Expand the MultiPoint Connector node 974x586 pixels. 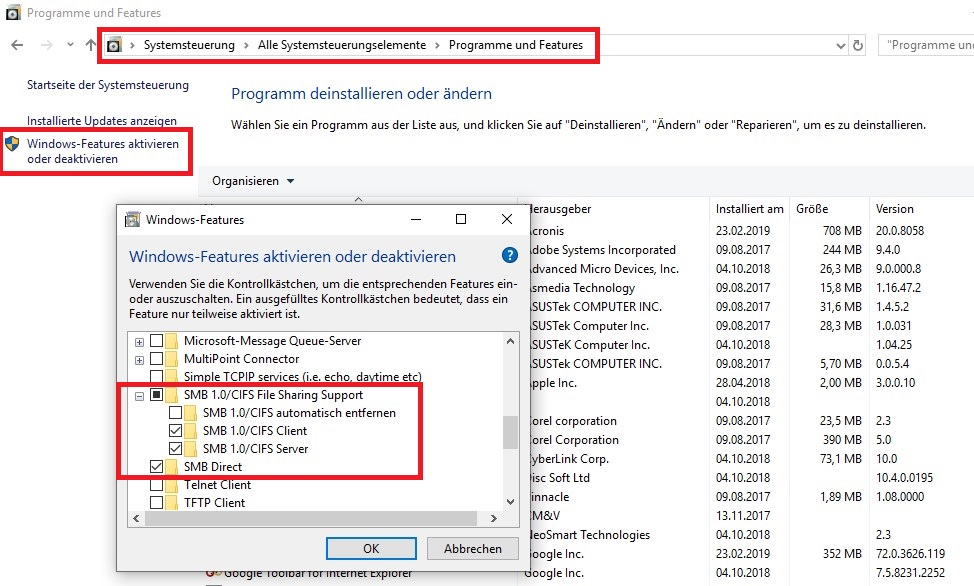pyautogui.click(x=140, y=360)
